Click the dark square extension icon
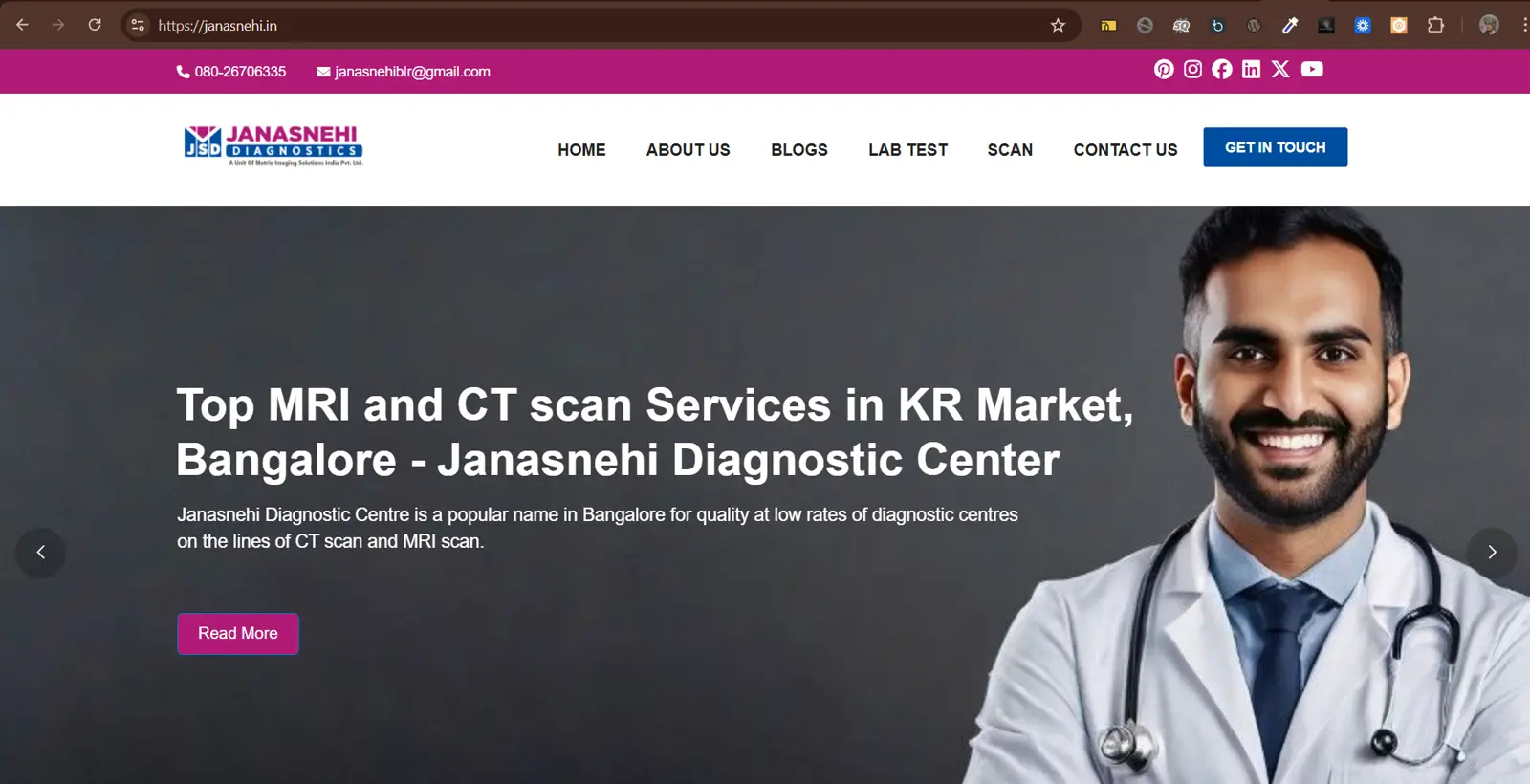The image size is (1530, 784). (x=1326, y=26)
